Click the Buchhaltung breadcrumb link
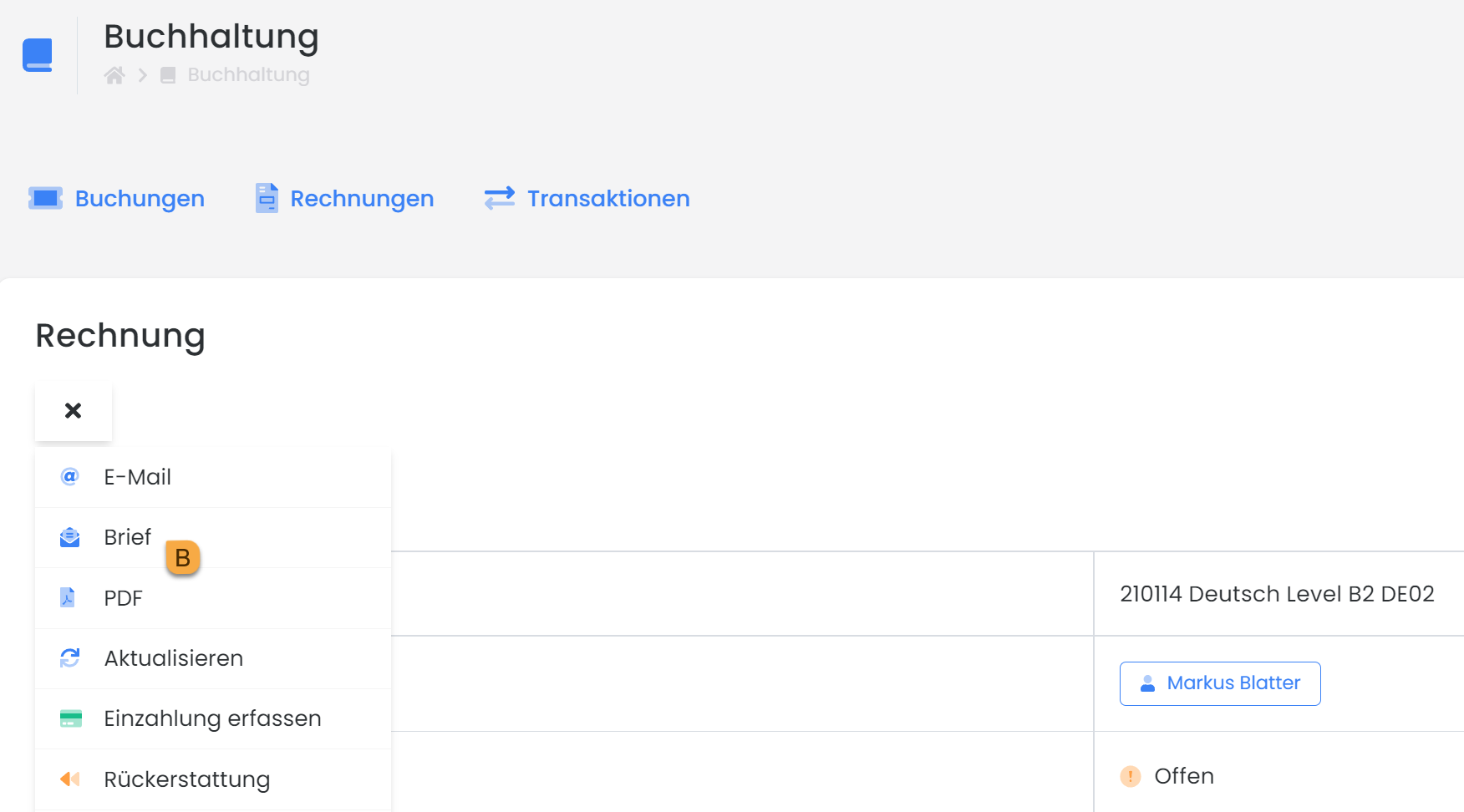This screenshot has width=1464, height=812. click(248, 75)
